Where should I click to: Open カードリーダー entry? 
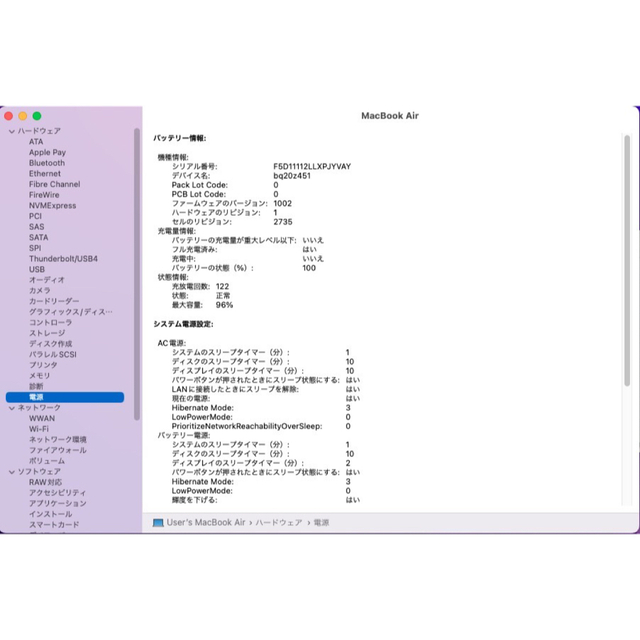[x=54, y=301]
